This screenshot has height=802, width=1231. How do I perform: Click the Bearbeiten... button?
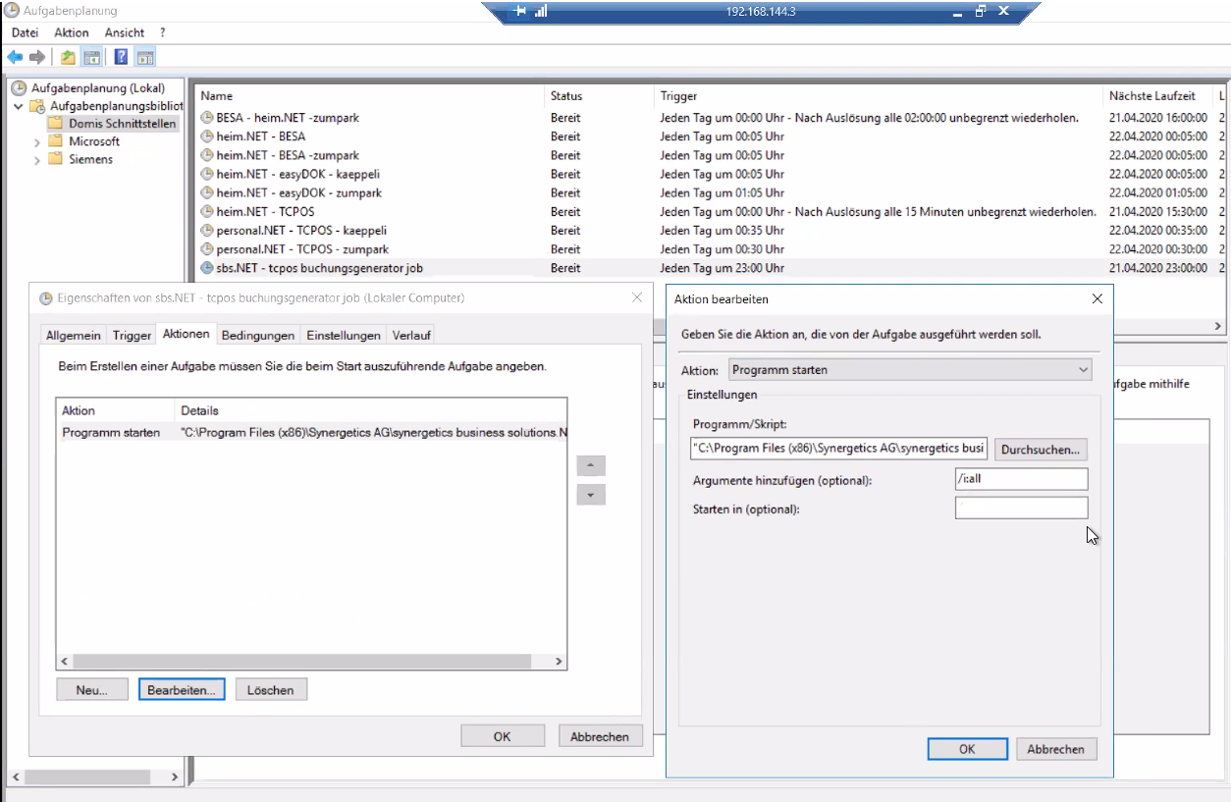click(182, 690)
